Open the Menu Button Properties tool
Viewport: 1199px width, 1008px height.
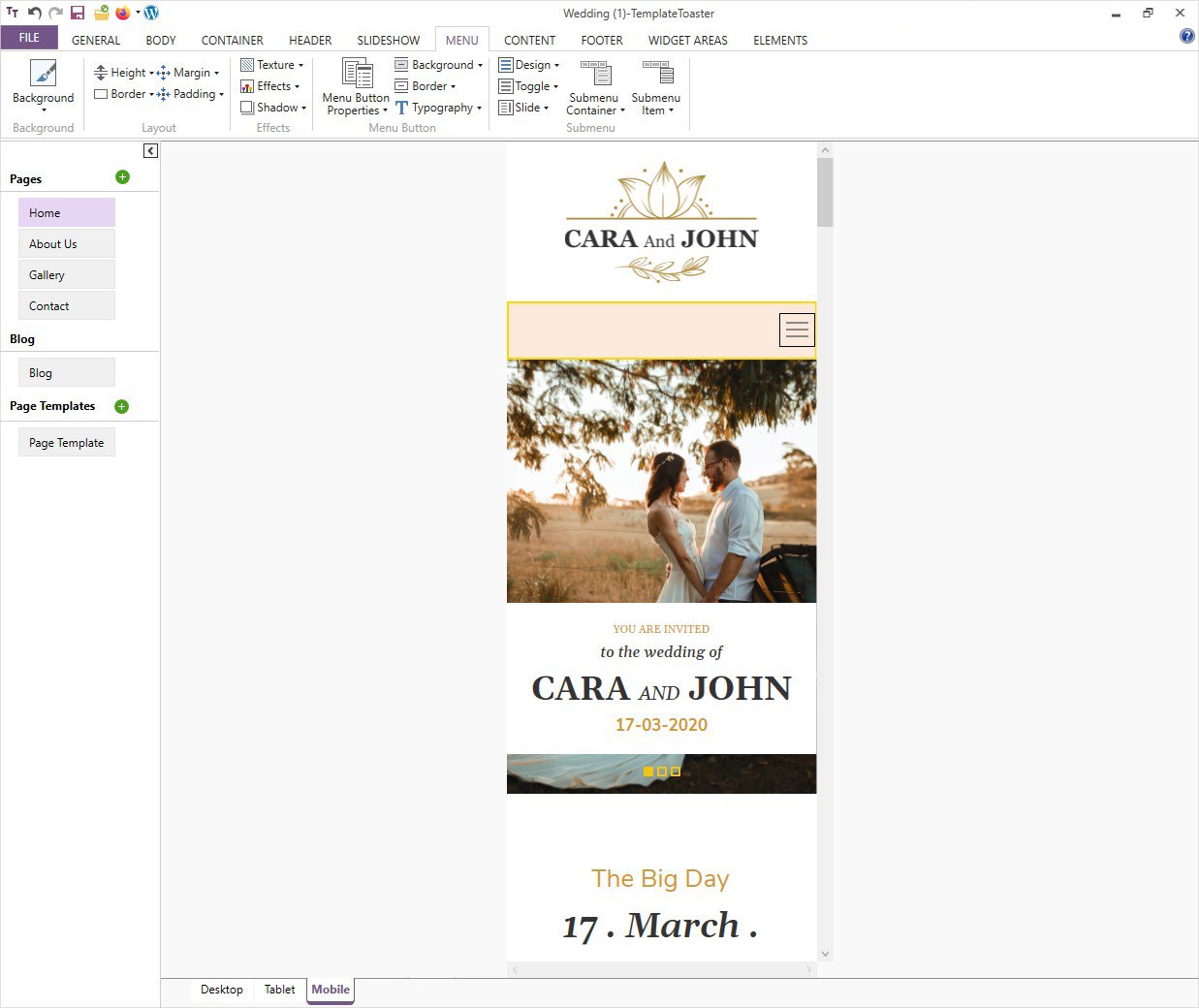356,86
